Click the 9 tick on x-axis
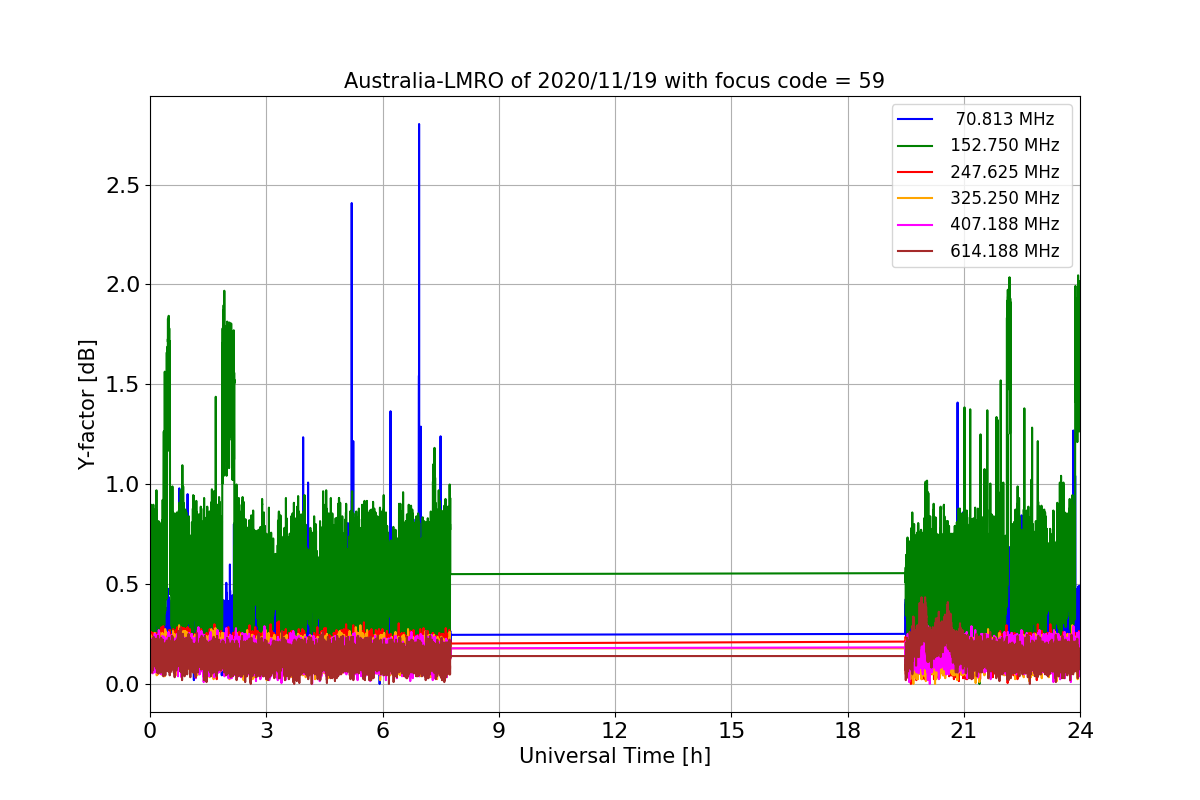Image resolution: width=1200 pixels, height=800 pixels. tap(499, 731)
